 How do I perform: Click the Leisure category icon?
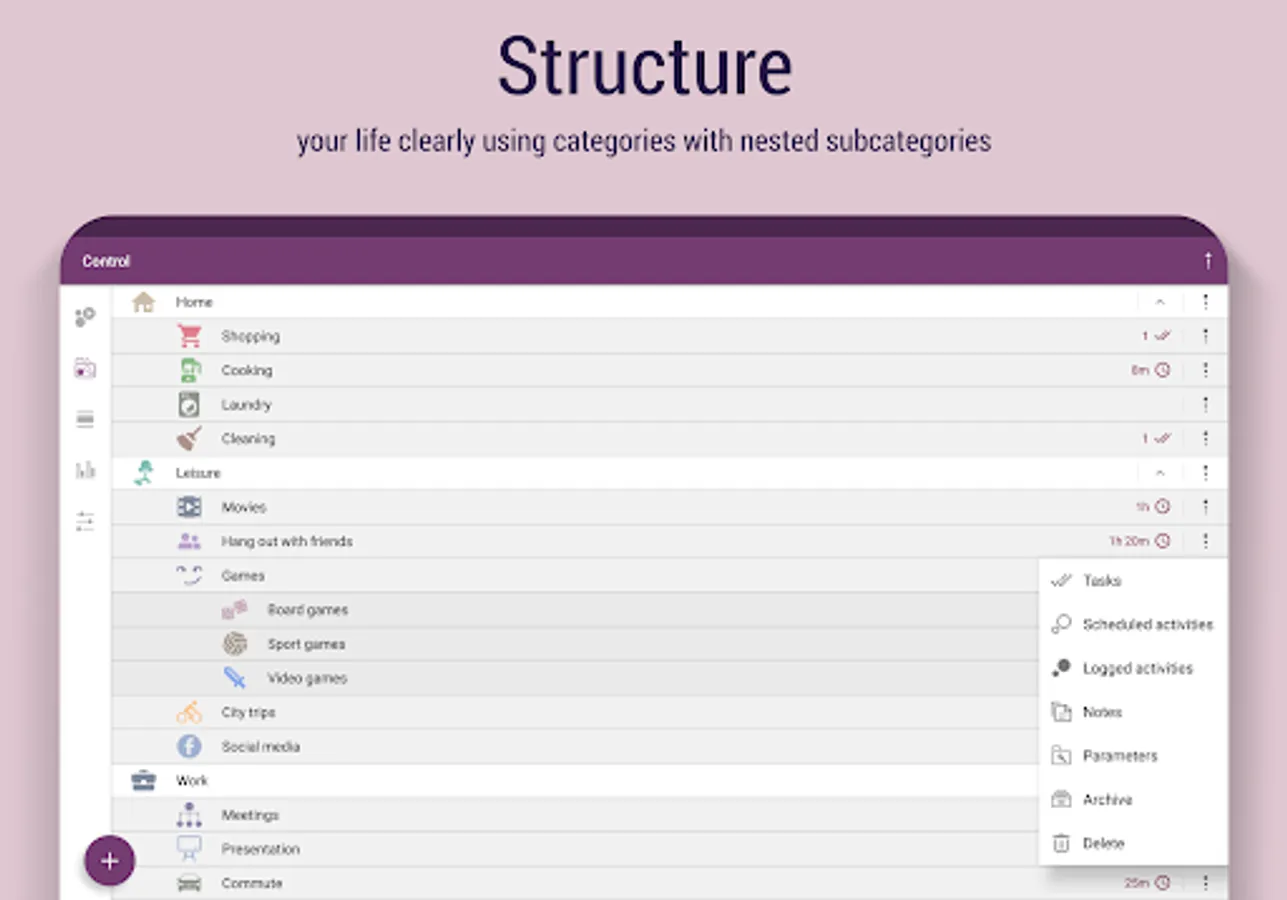[x=144, y=473]
